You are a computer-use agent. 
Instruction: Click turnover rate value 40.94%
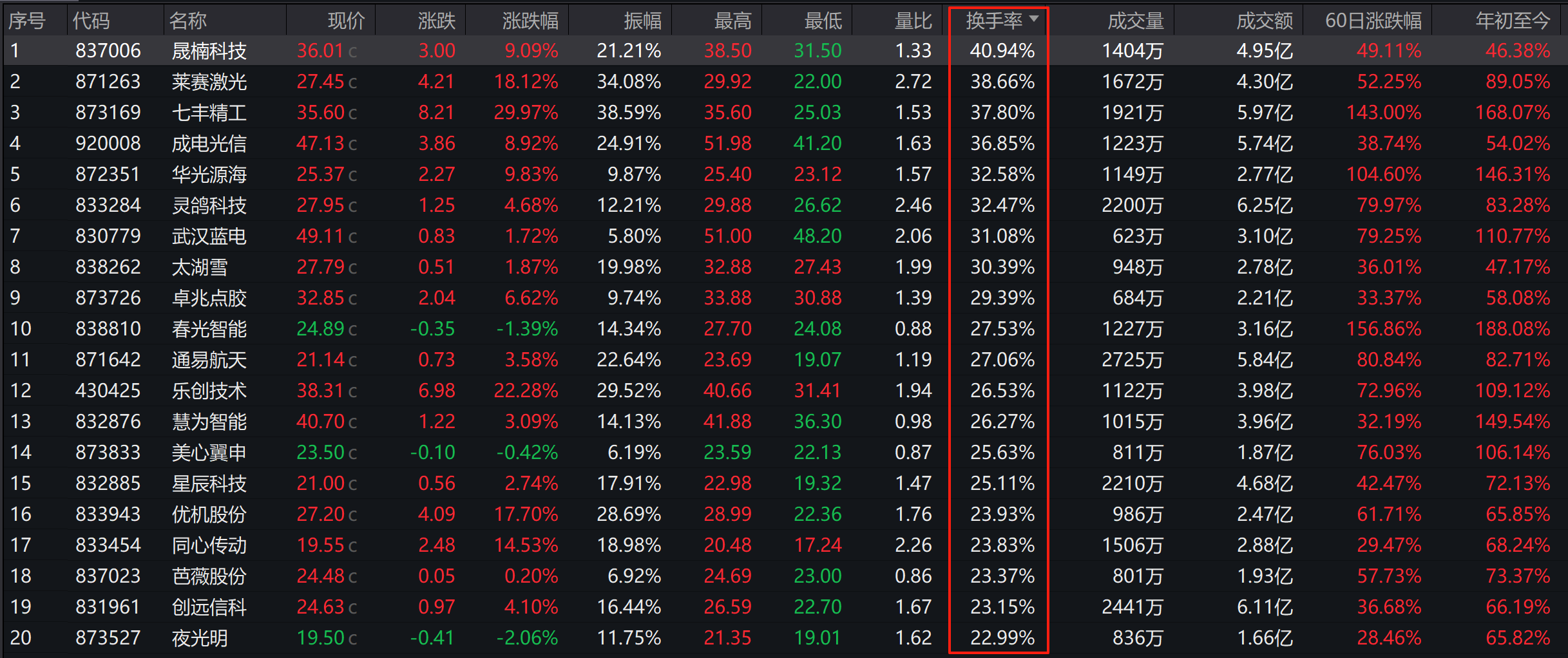click(1002, 51)
